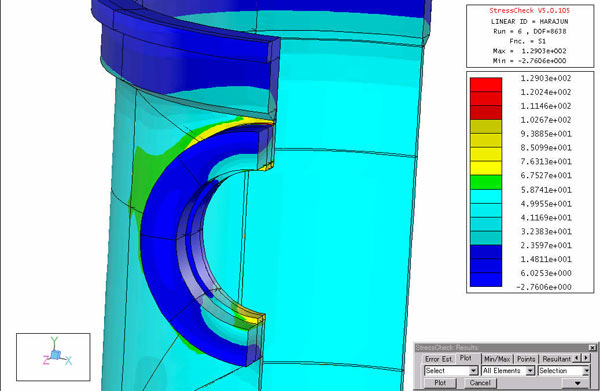Open the All Elements dropdown
Viewport: 600px width, 391px height.
pos(508,370)
